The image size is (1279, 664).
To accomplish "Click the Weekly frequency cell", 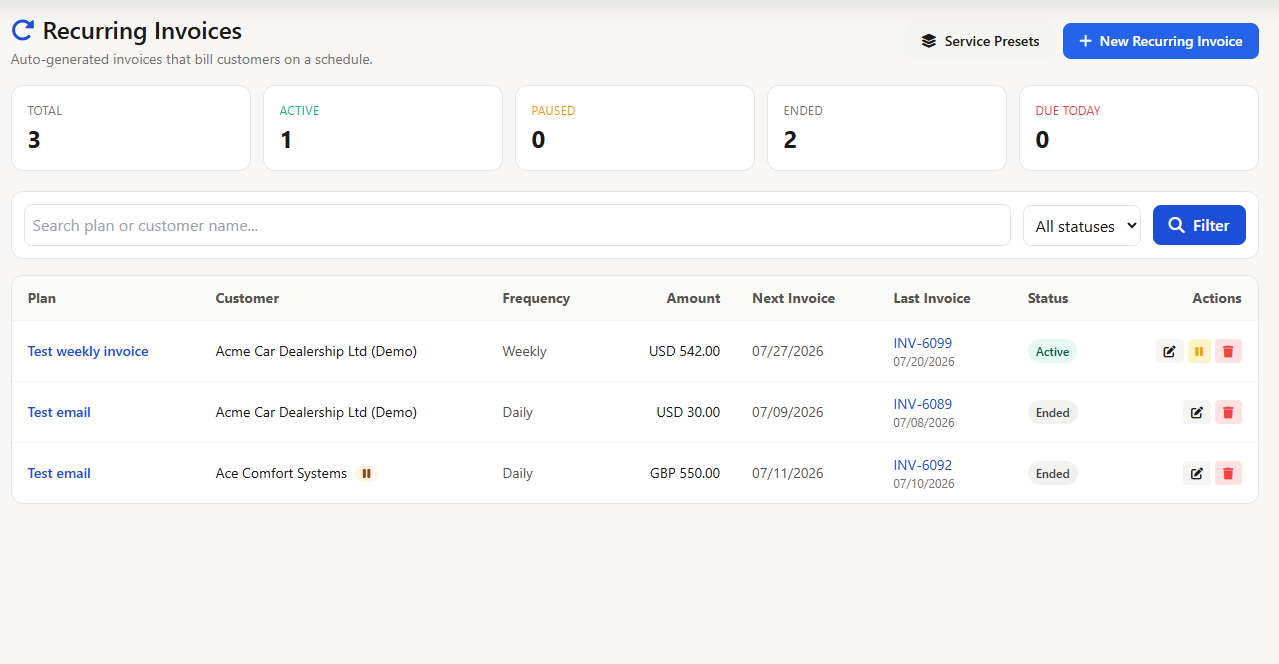I will click(x=524, y=351).
